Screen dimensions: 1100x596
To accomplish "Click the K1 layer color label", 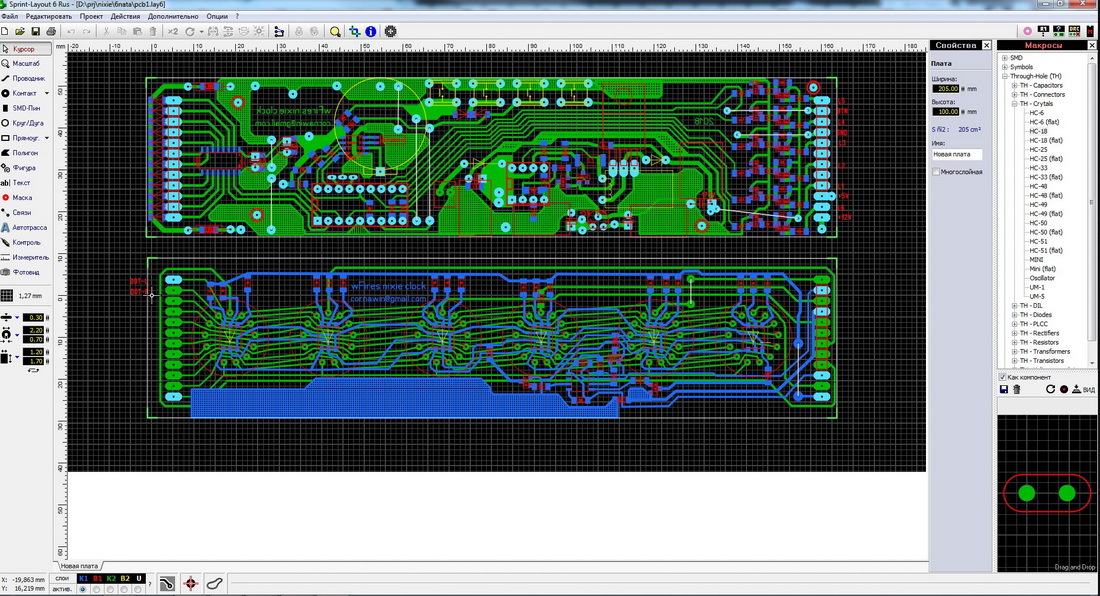I will pos(83,579).
